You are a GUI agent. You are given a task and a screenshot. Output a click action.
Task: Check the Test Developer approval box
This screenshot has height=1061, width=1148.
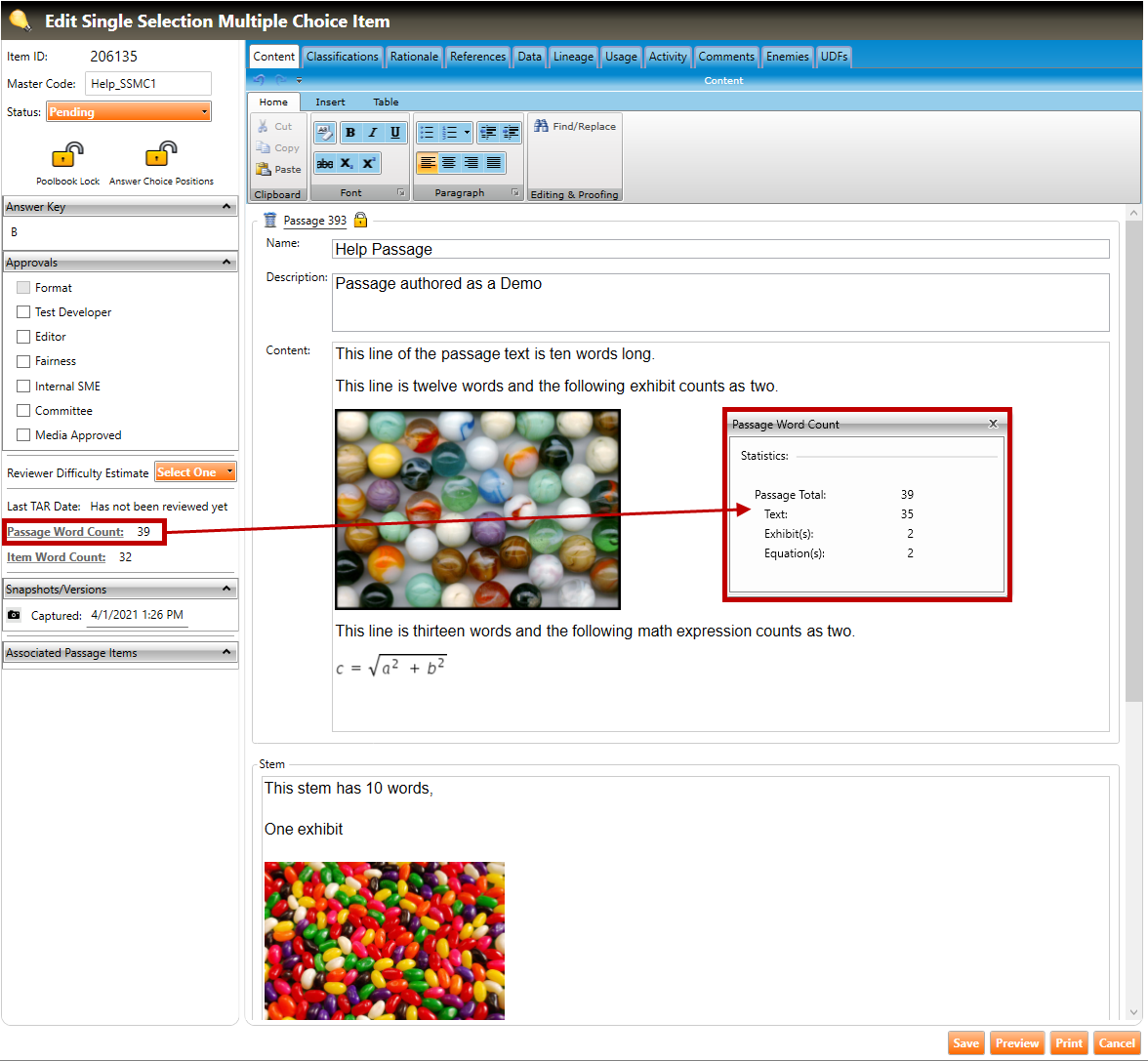[x=23, y=312]
